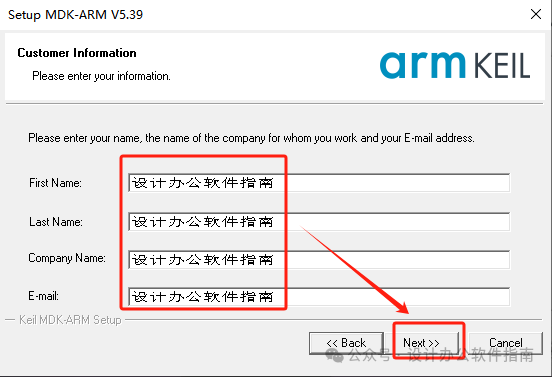
Task: Click 'Please enter your information.' text
Action: click(101, 76)
